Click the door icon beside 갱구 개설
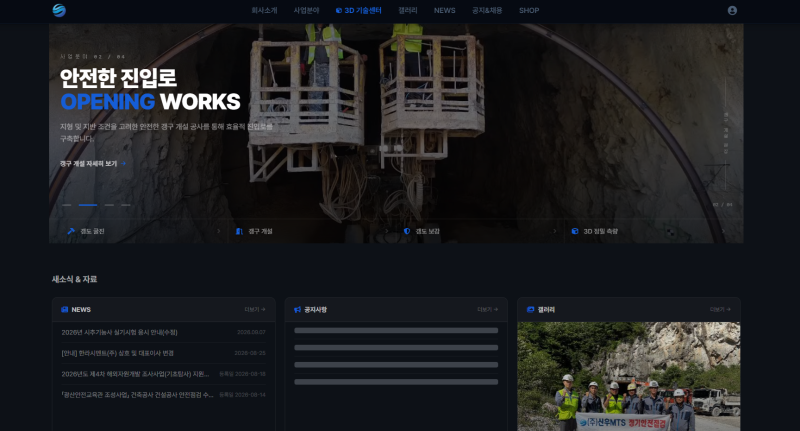800x431 pixels. click(x=239, y=231)
